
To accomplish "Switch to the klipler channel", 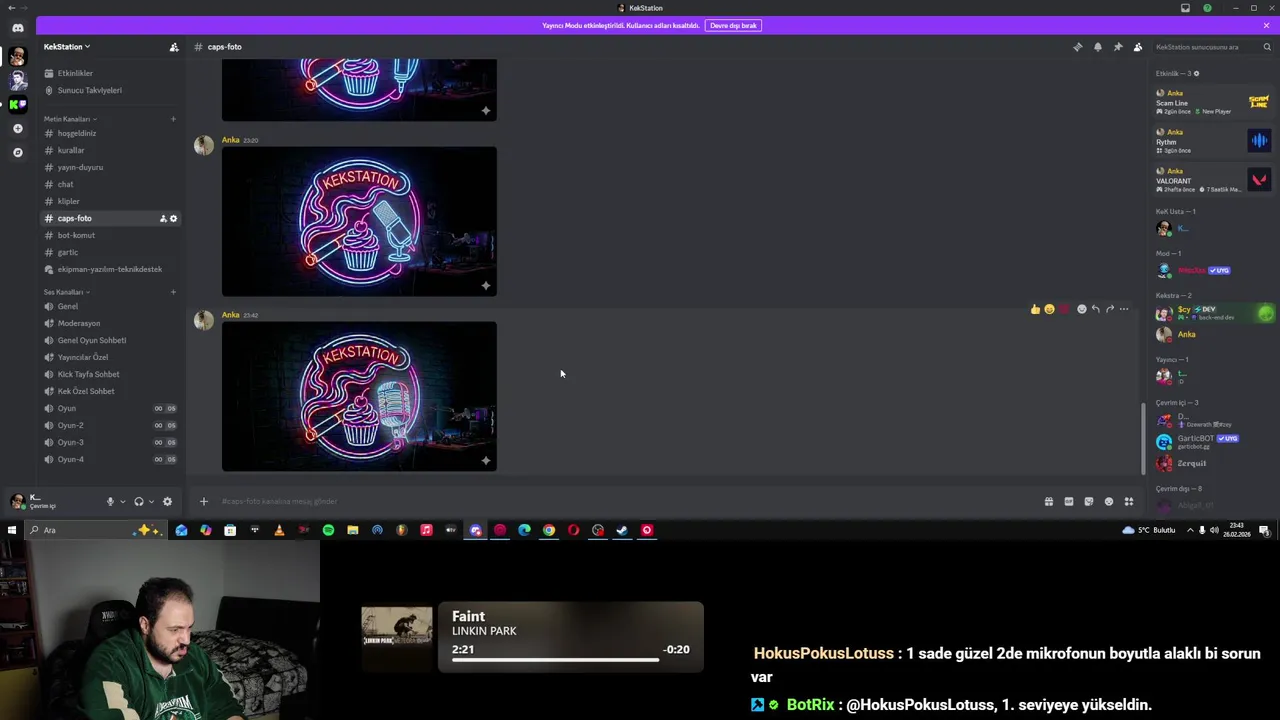I will point(110,201).
